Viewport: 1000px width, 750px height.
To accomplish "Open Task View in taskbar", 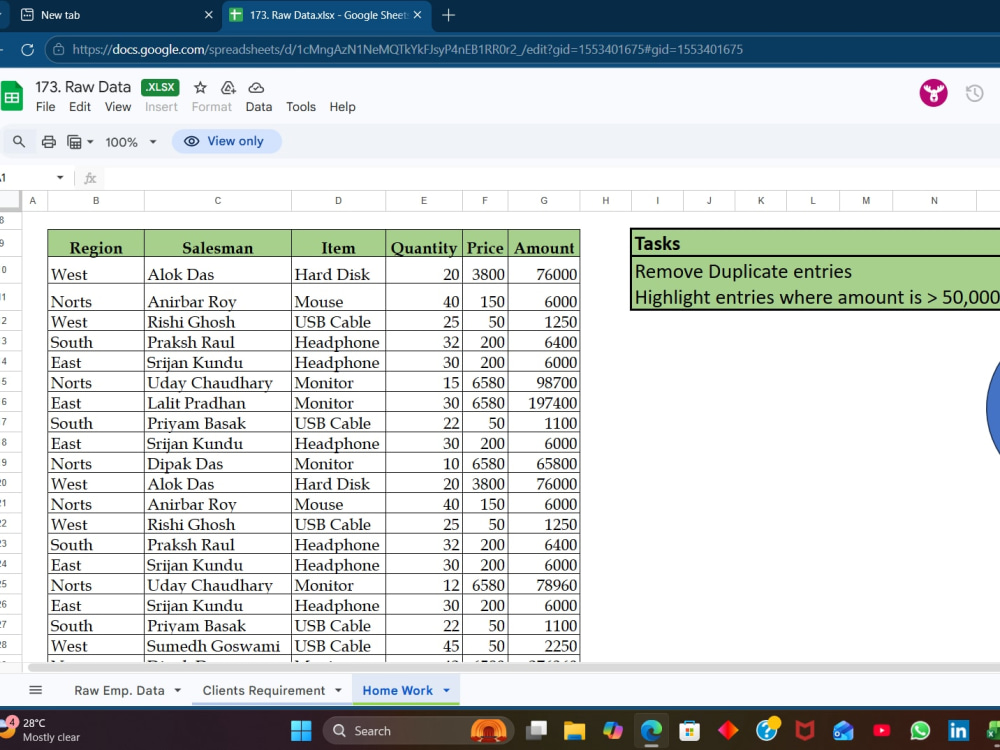I will click(536, 731).
